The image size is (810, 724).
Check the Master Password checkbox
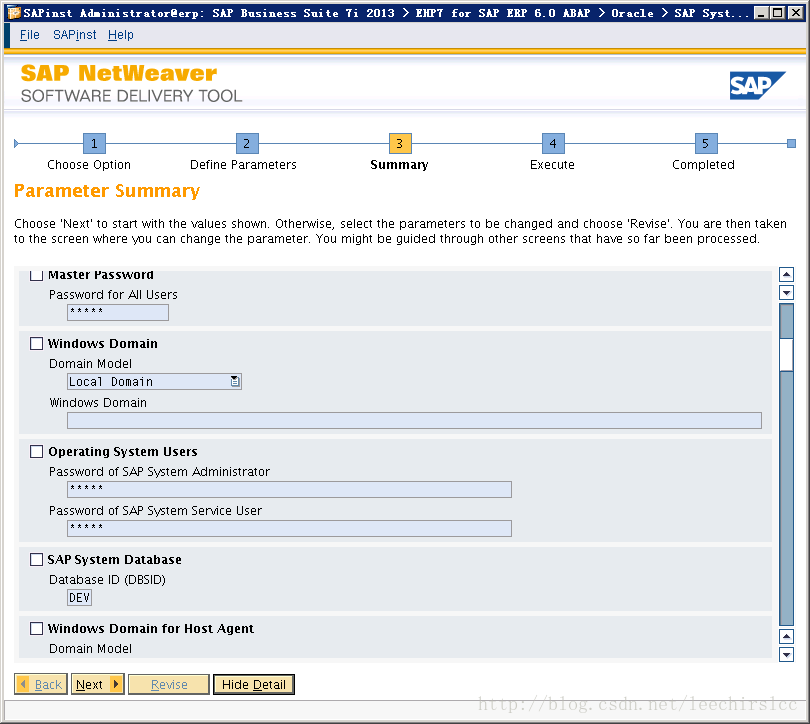click(36, 276)
